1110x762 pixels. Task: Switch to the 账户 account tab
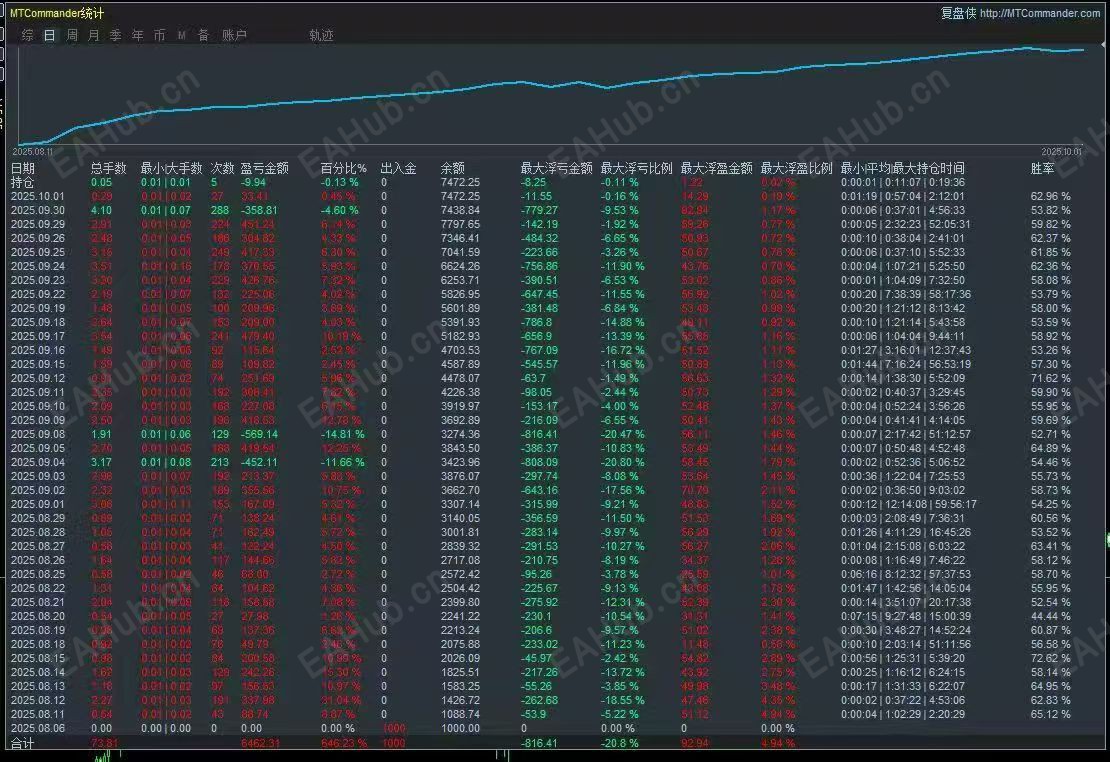coord(234,35)
